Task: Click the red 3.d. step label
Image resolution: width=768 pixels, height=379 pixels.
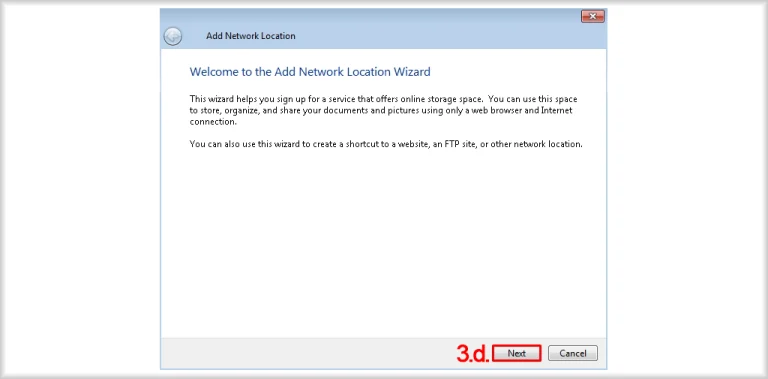Action: [473, 353]
